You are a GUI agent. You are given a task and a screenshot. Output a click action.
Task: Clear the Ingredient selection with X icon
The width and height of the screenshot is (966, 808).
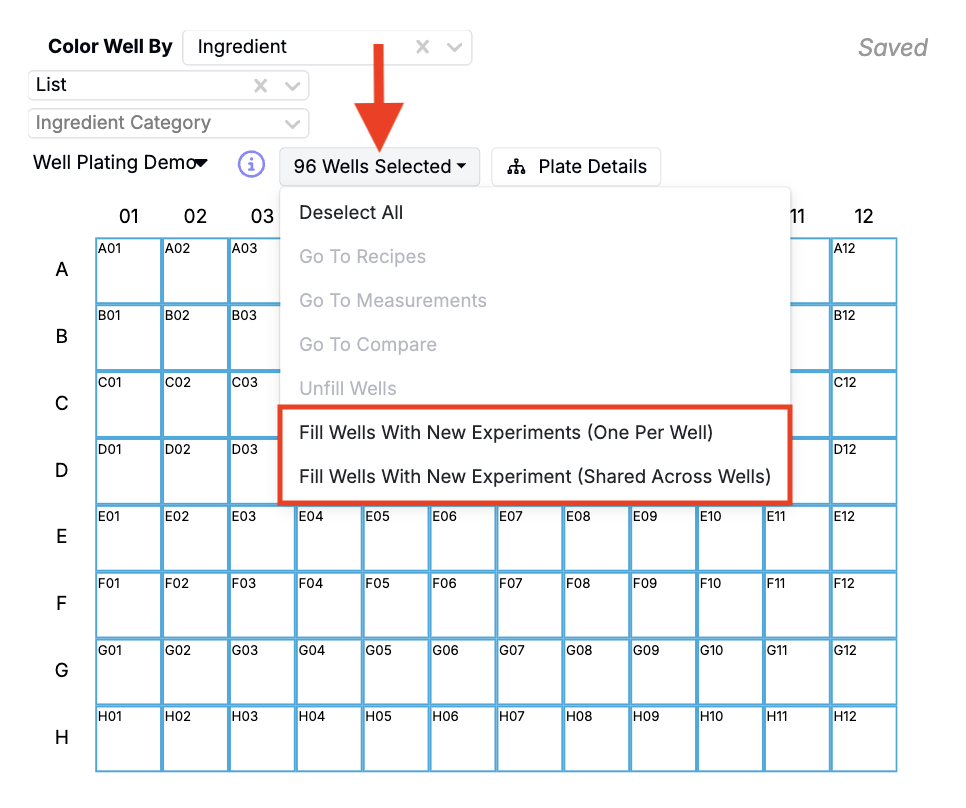(x=423, y=47)
